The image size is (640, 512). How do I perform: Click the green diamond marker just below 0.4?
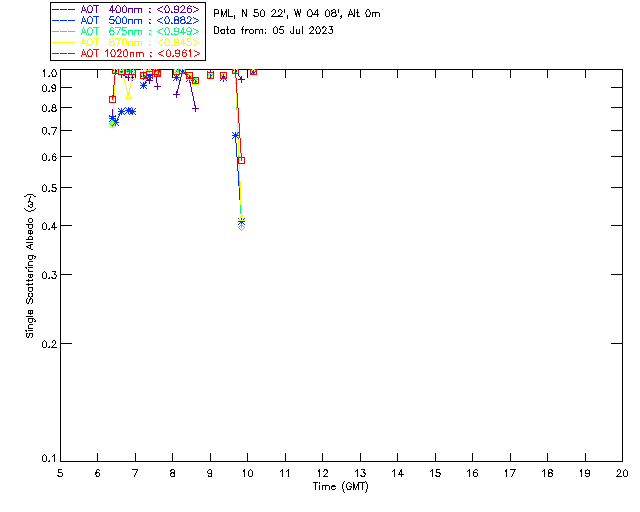click(x=241, y=227)
